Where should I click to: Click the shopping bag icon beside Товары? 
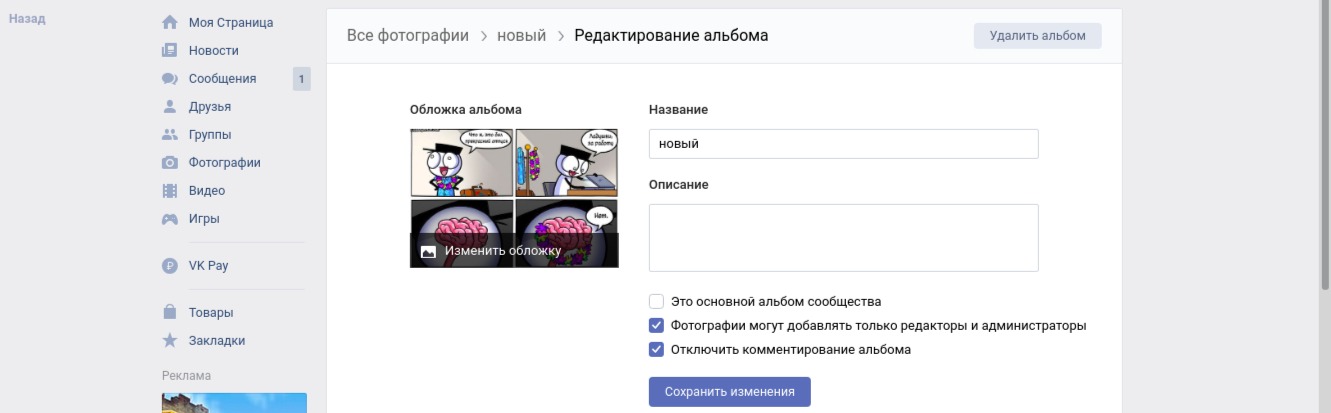point(170,312)
